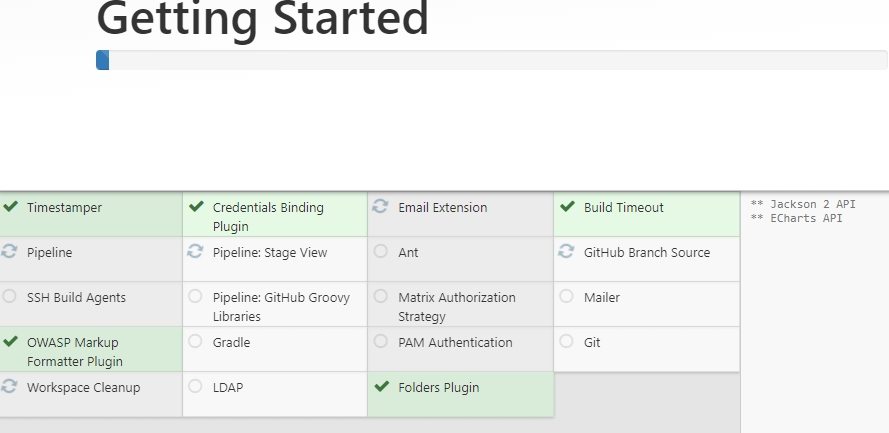Click the GitHub Branch Source label
This screenshot has height=433, width=889.
pyautogui.click(x=647, y=253)
